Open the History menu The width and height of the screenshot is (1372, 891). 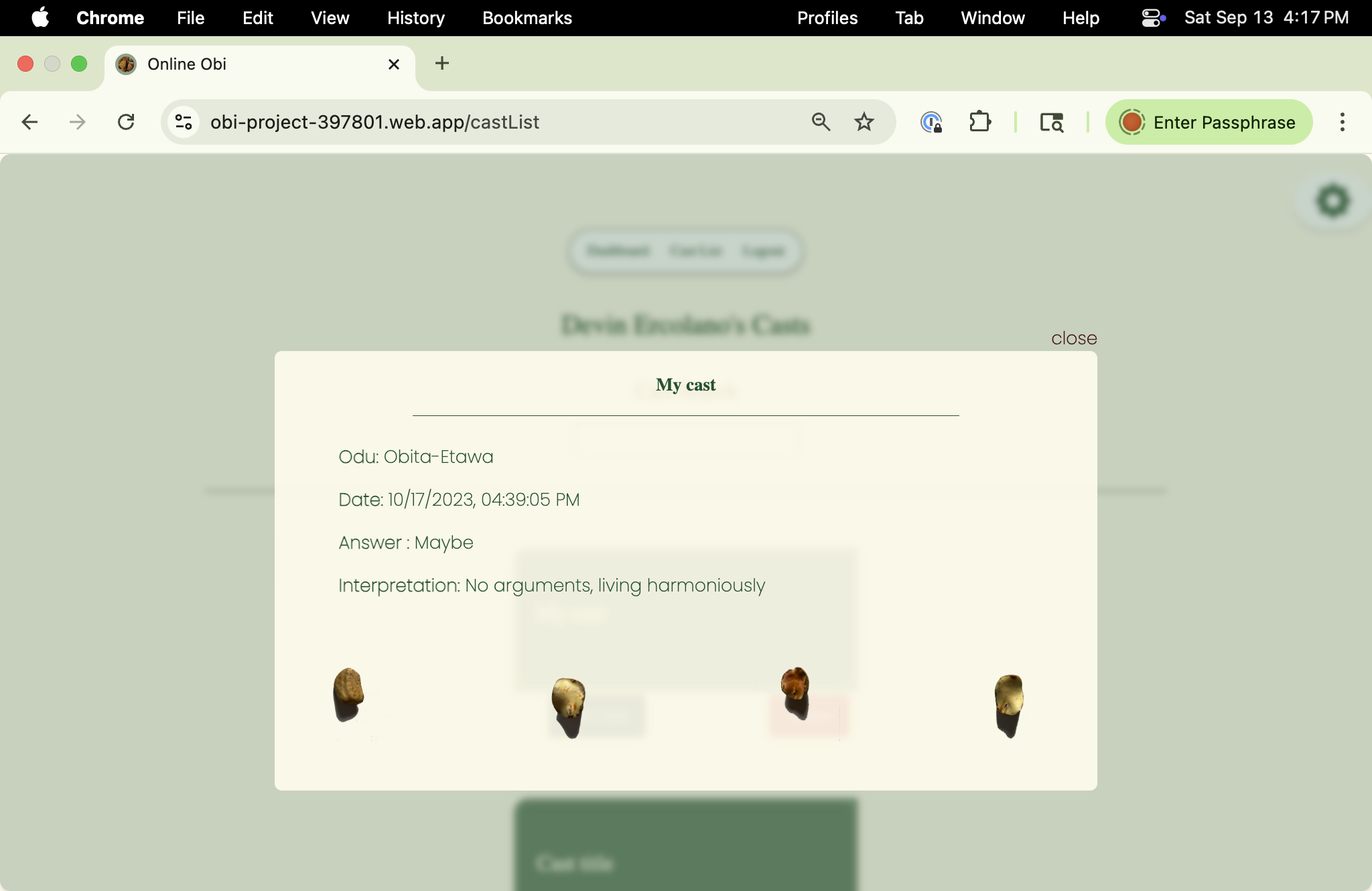415,18
